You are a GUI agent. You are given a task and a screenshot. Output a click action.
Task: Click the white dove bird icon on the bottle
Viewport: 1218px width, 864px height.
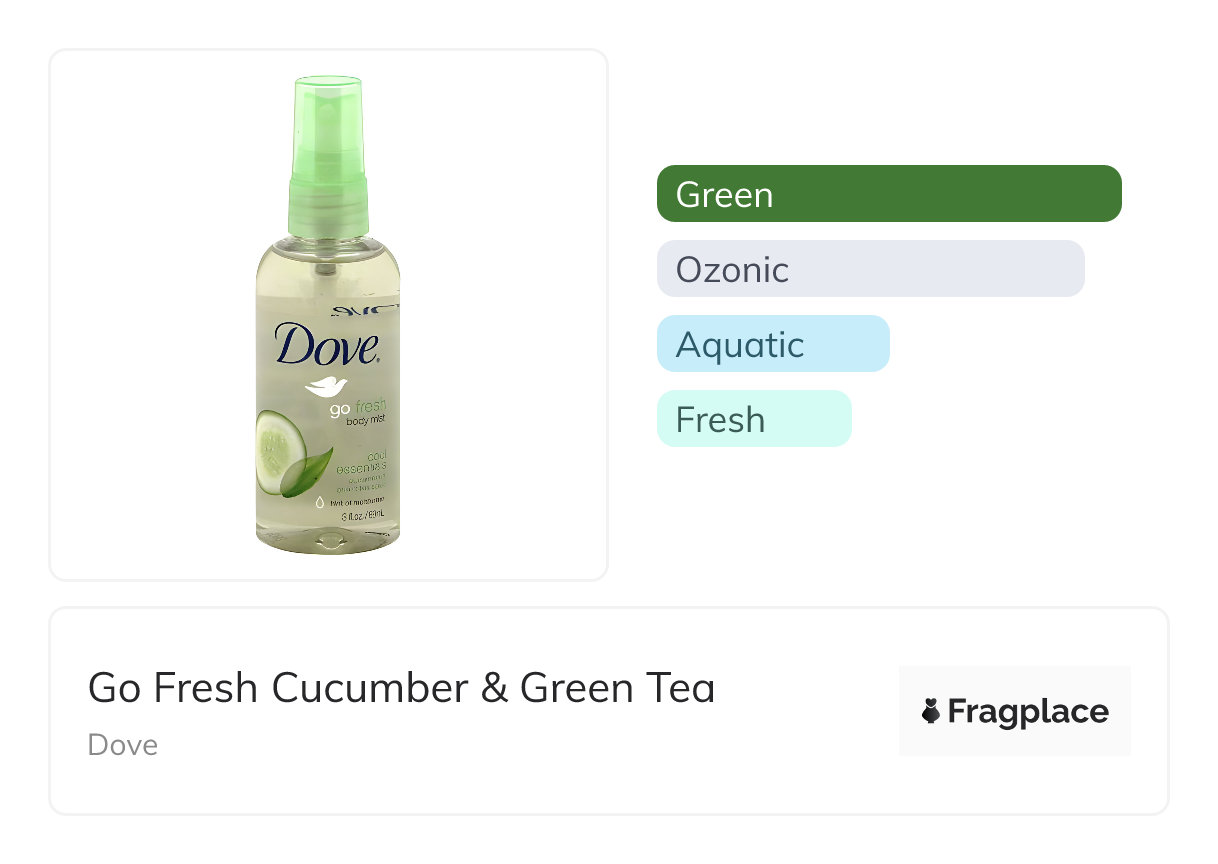325,387
